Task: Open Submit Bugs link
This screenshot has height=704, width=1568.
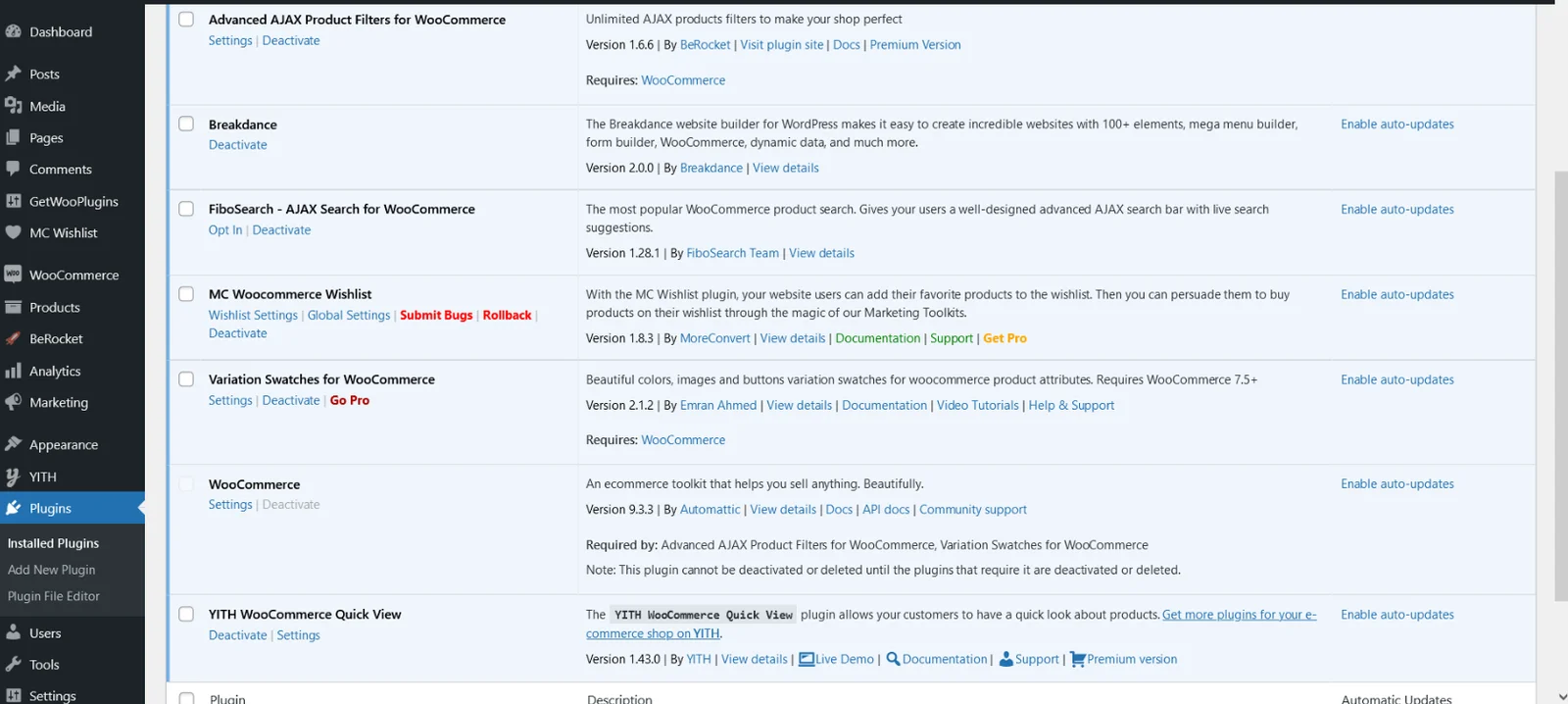Action: pyautogui.click(x=436, y=316)
